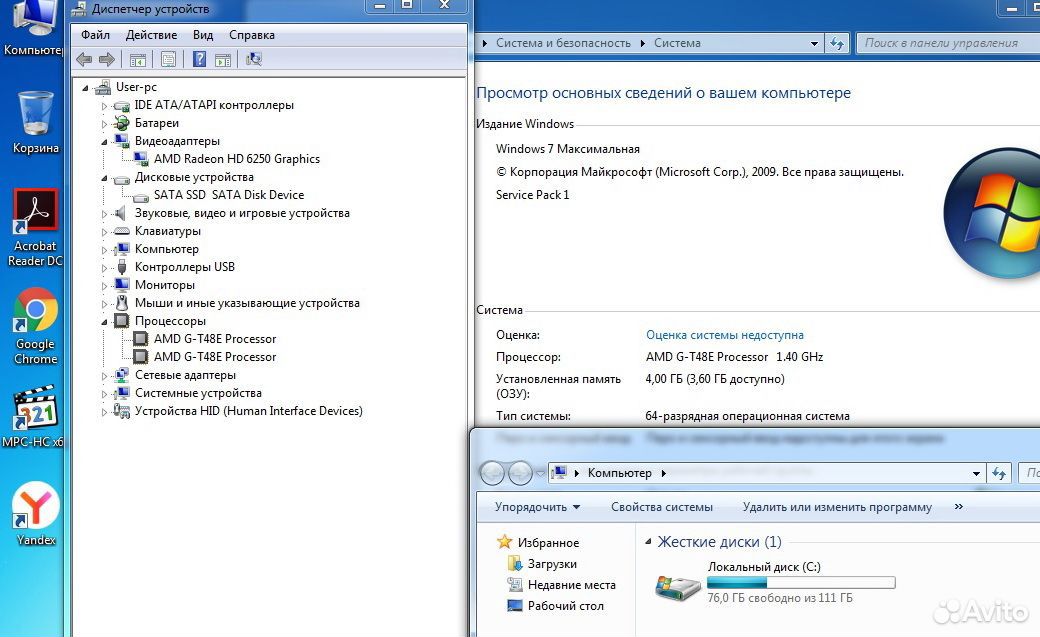Open Acrobat Reader DC desktop shortcut
Screen dimensions: 1040x637
35,228
